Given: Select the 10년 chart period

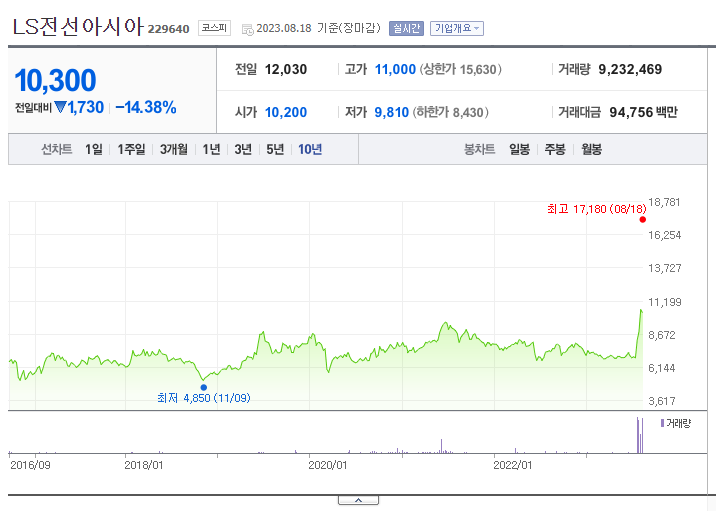Looking at the screenshot, I should (310, 149).
